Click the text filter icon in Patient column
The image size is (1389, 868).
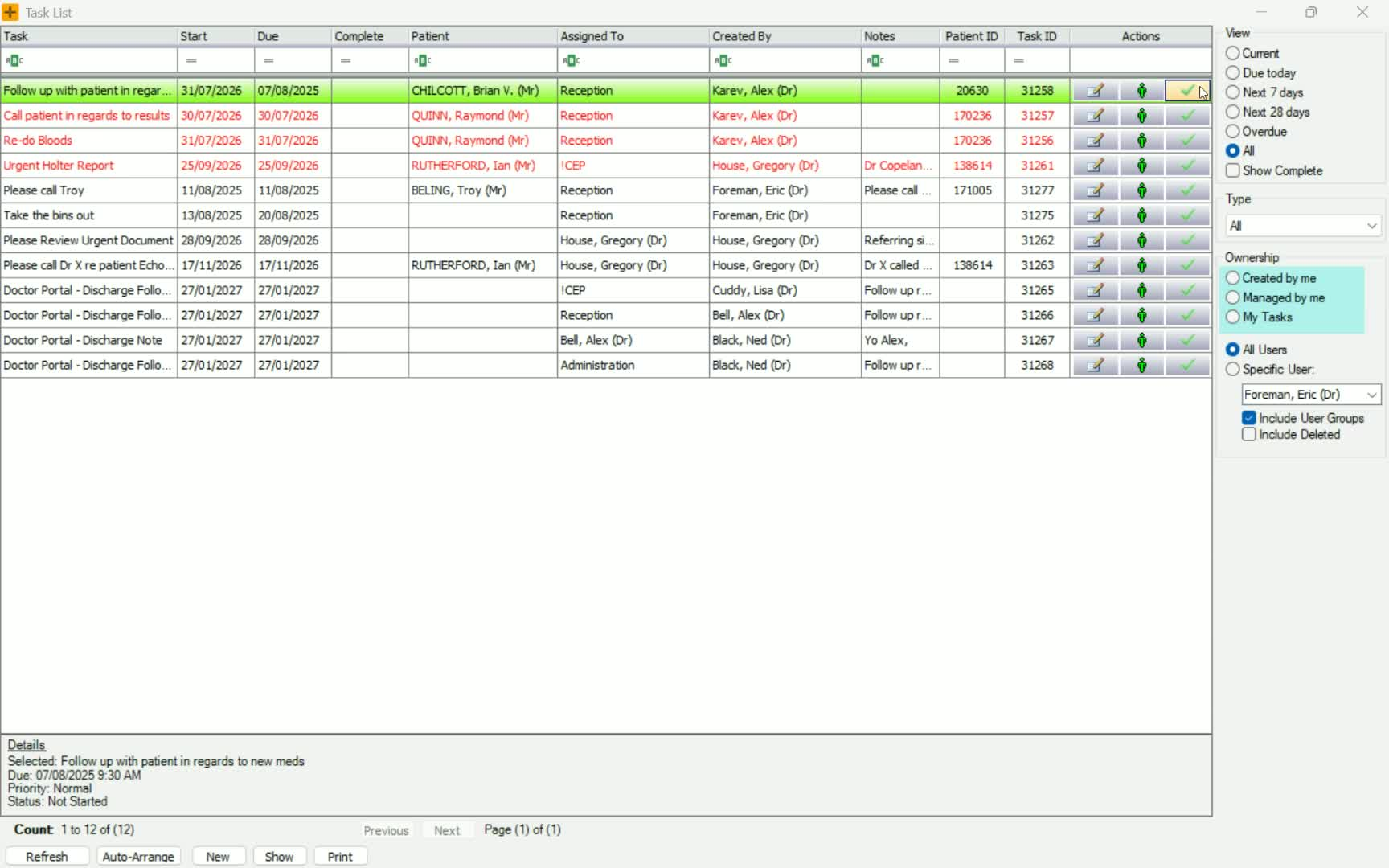[x=422, y=60]
